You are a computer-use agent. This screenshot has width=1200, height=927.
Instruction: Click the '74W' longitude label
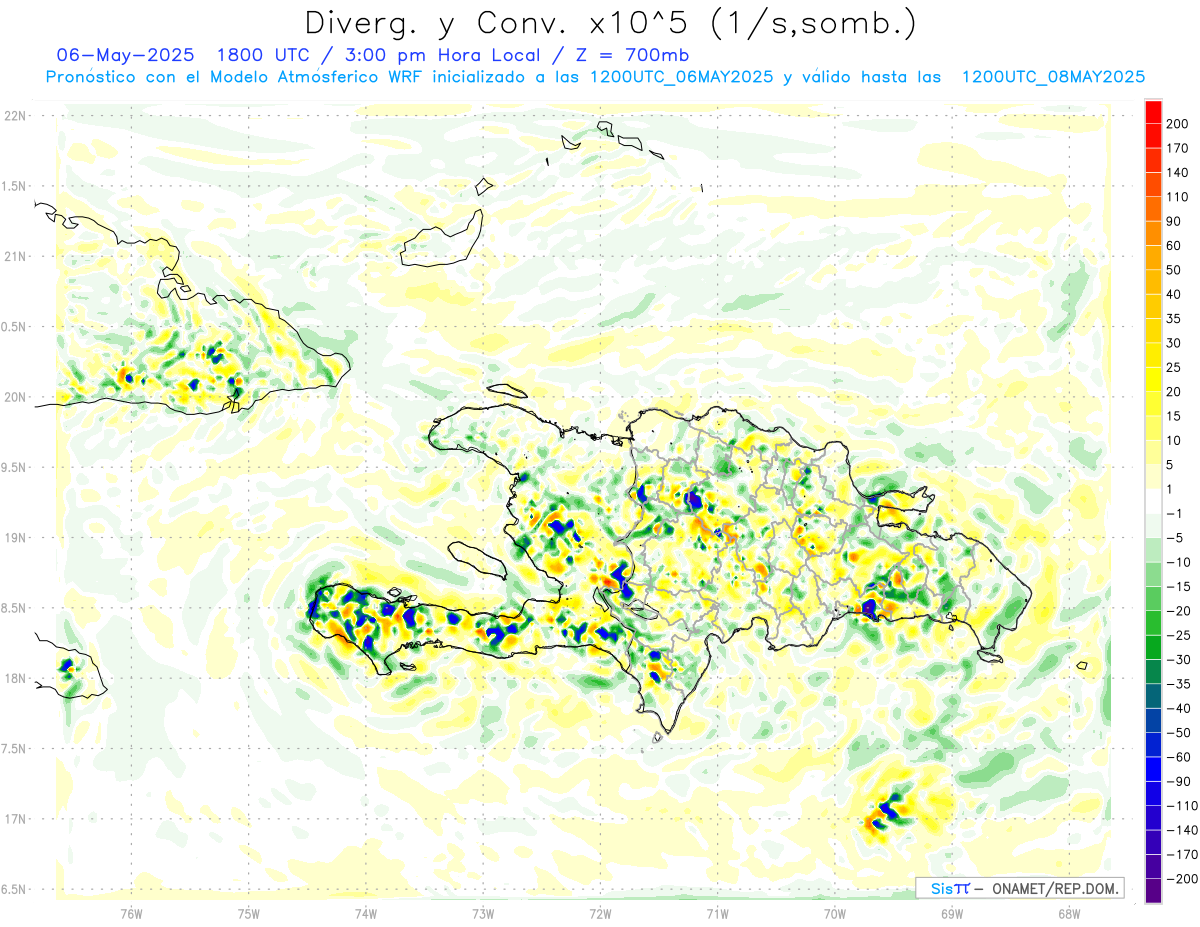pos(366,914)
